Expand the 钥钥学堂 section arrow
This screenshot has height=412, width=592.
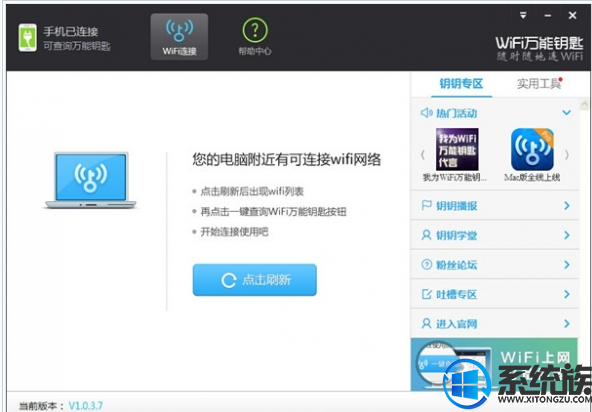point(567,235)
